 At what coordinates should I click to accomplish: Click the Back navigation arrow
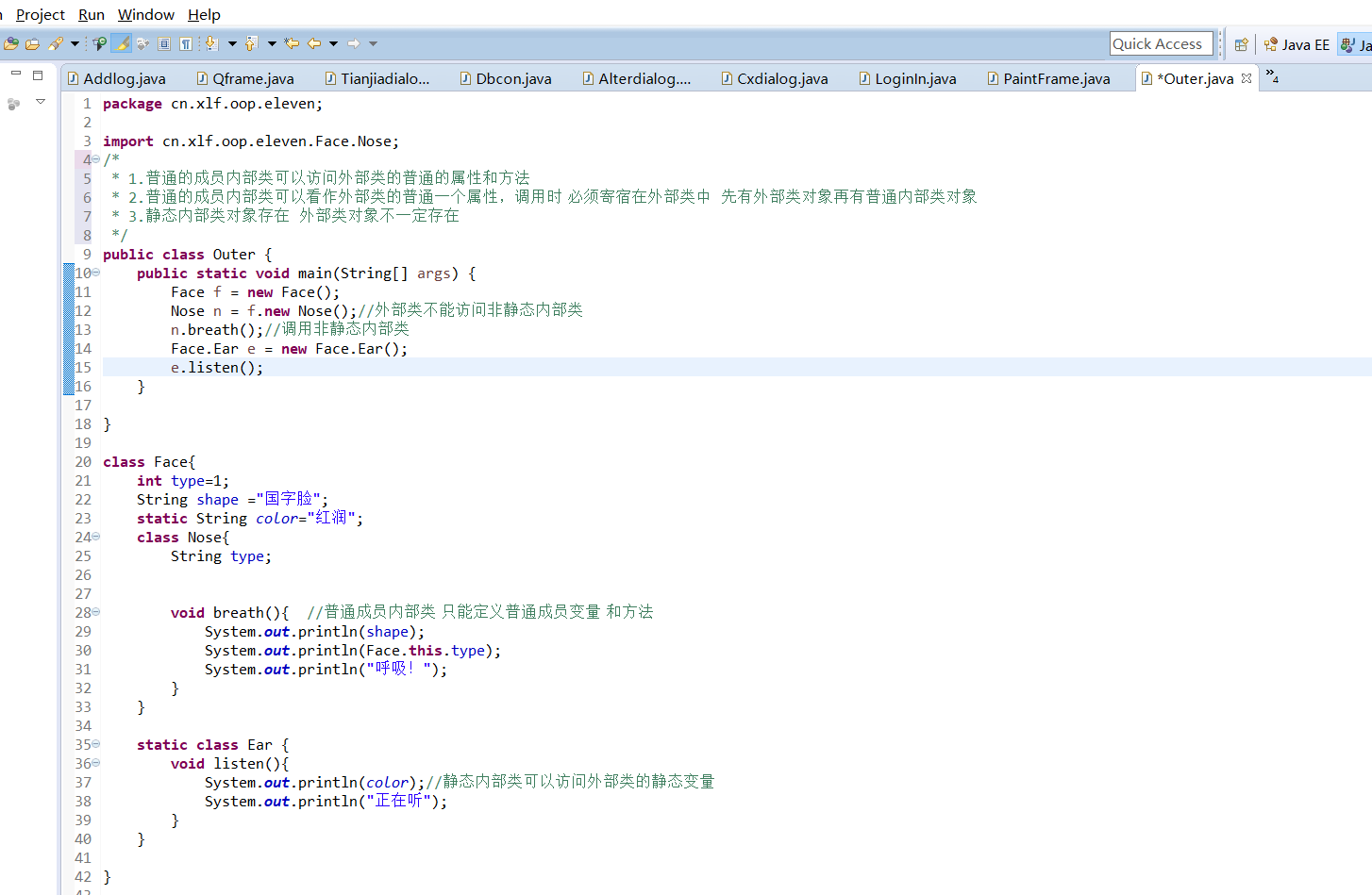(314, 43)
